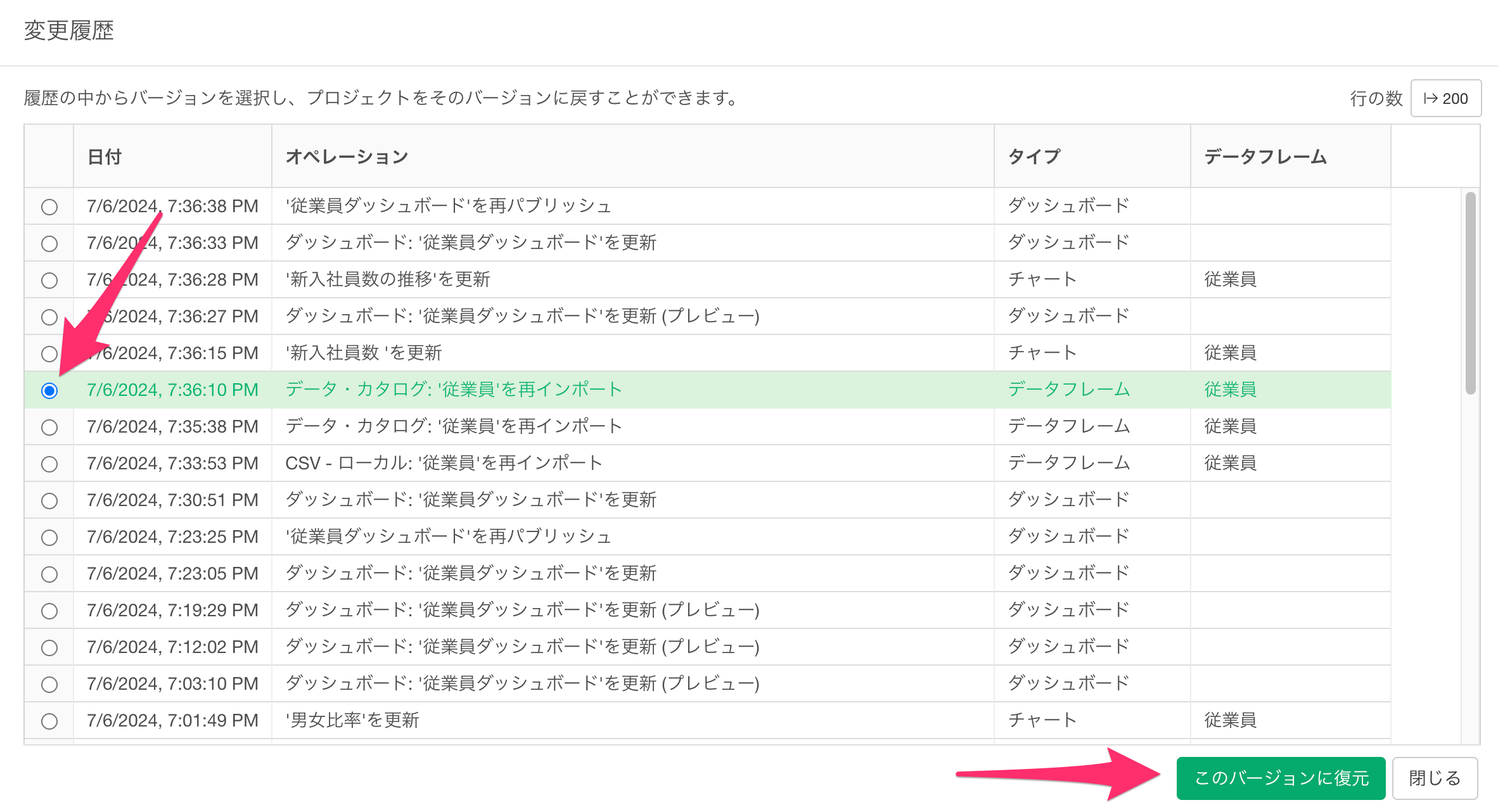The height and width of the screenshot is (812, 1498).
Task: Select the 7:36:38 PM version radio button
Action: tap(49, 207)
